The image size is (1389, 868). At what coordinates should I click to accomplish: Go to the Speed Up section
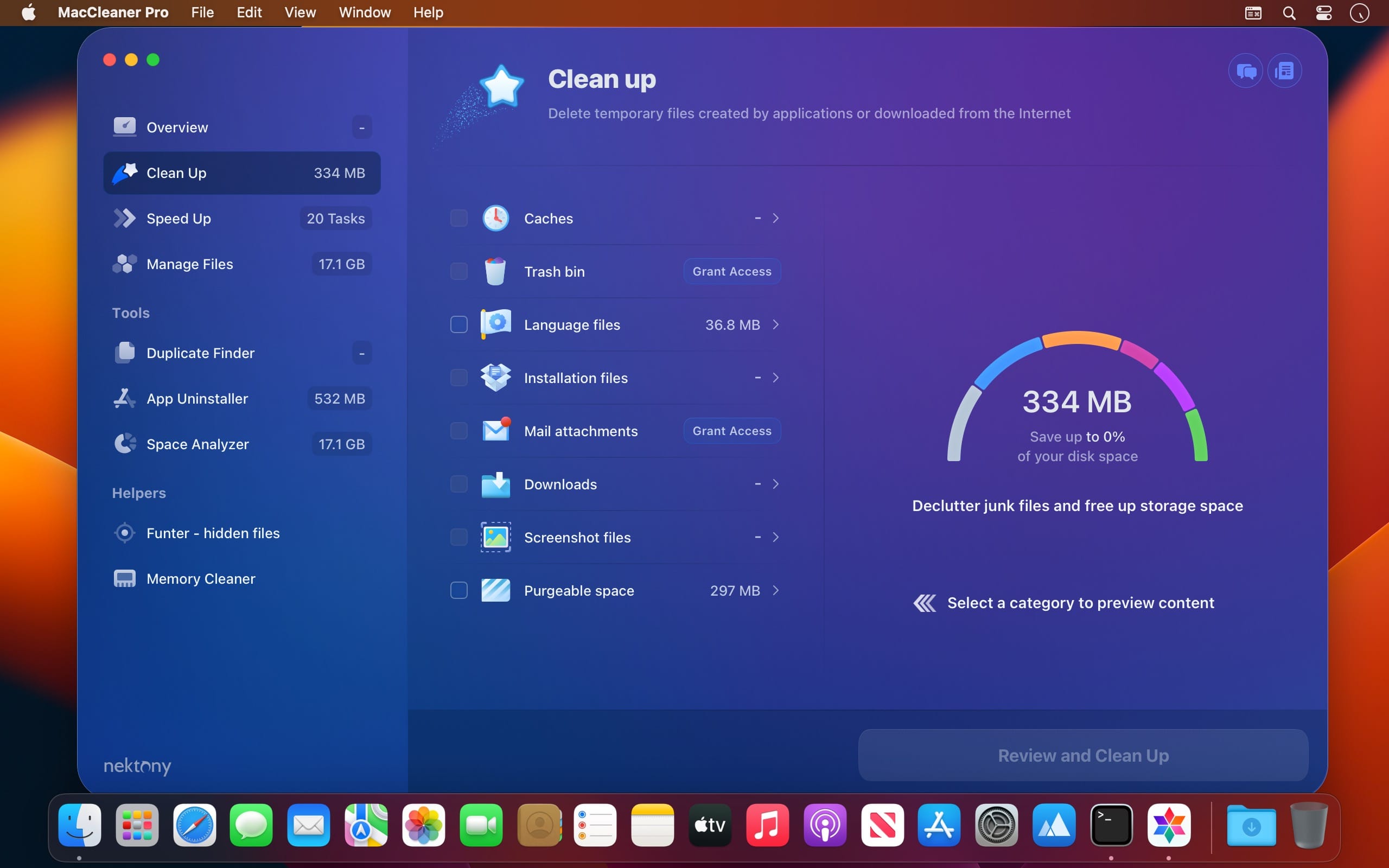(179, 219)
